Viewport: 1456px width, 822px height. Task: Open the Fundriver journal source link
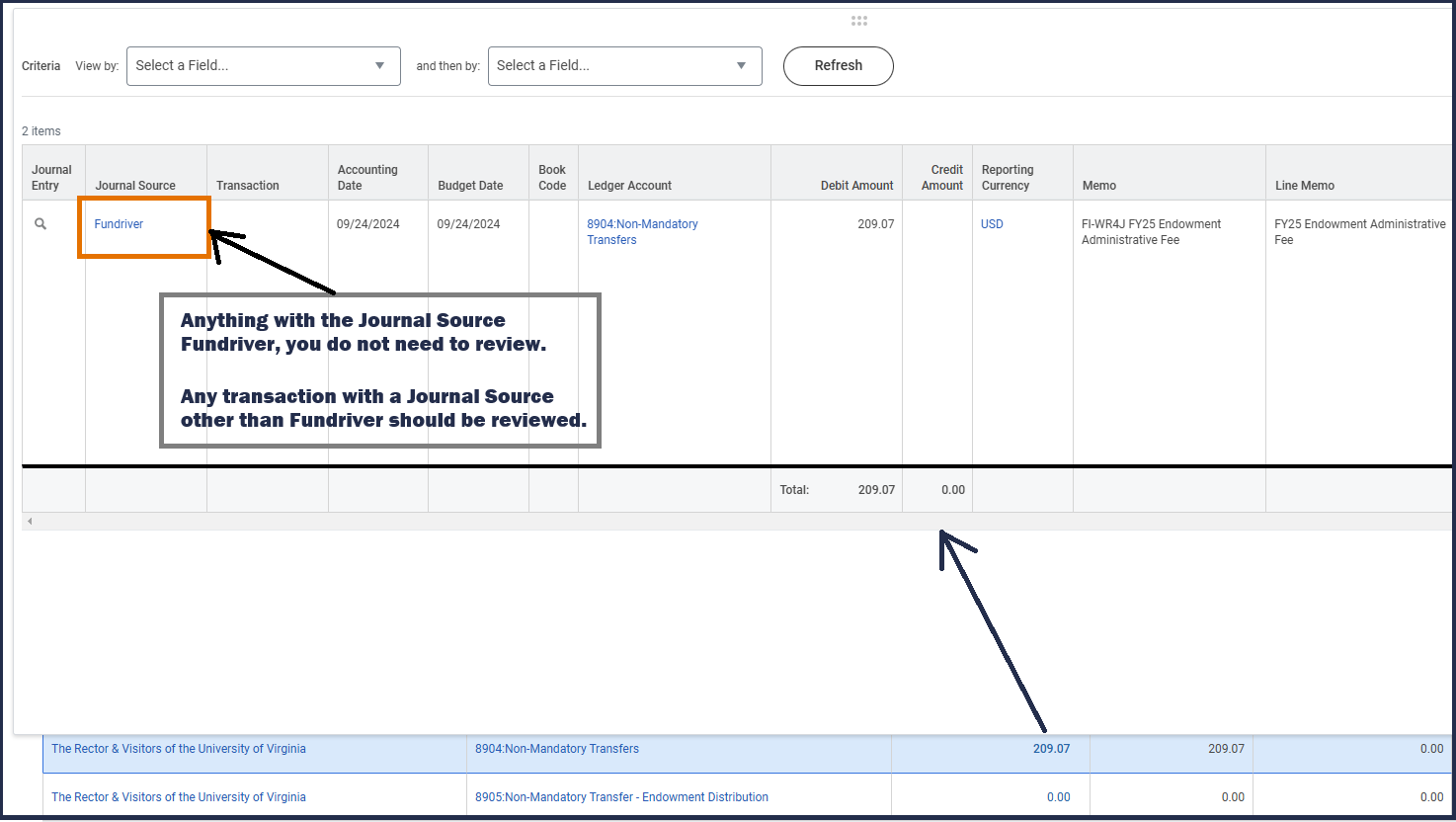(119, 224)
